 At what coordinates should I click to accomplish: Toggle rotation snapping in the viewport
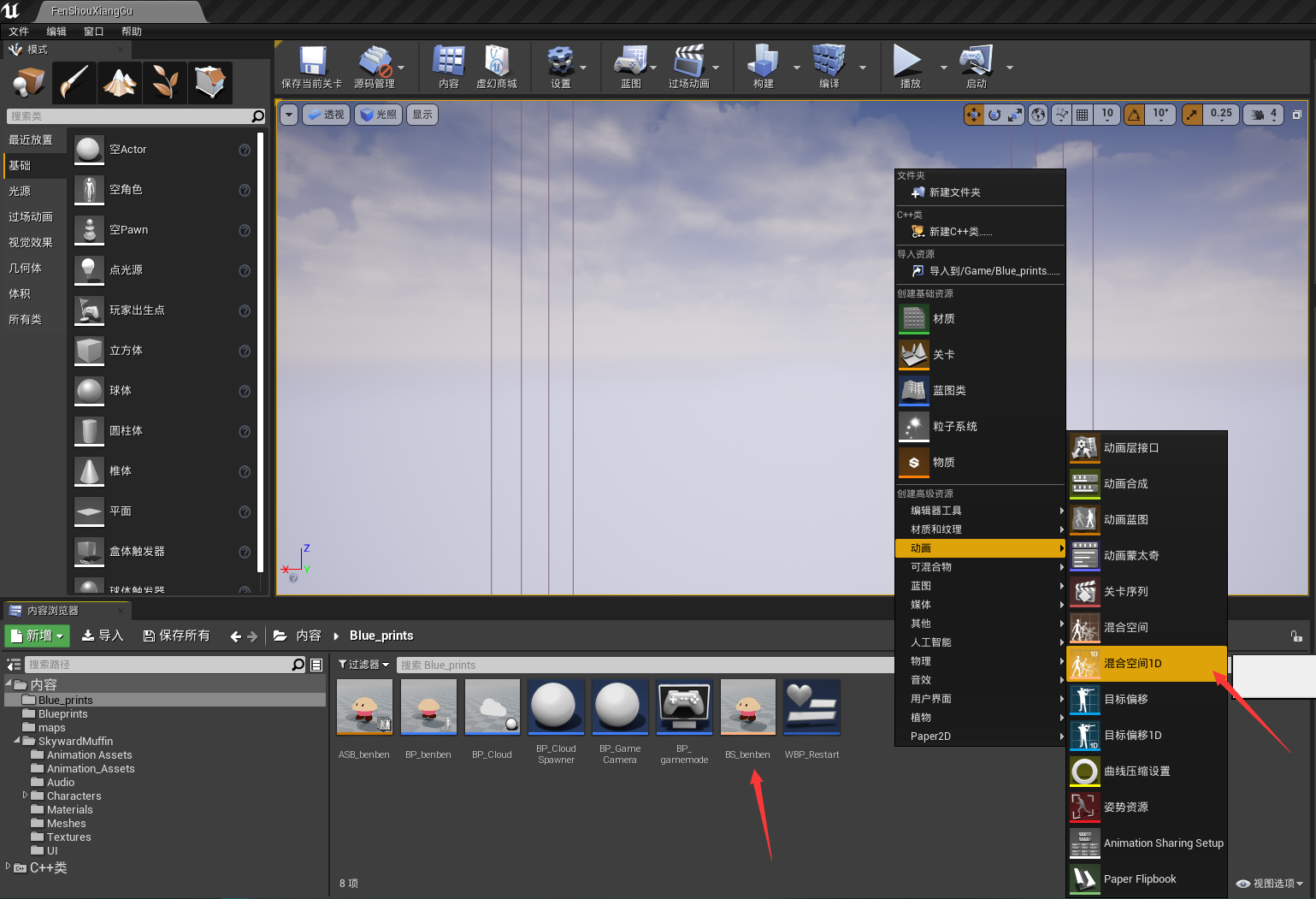[x=1135, y=115]
